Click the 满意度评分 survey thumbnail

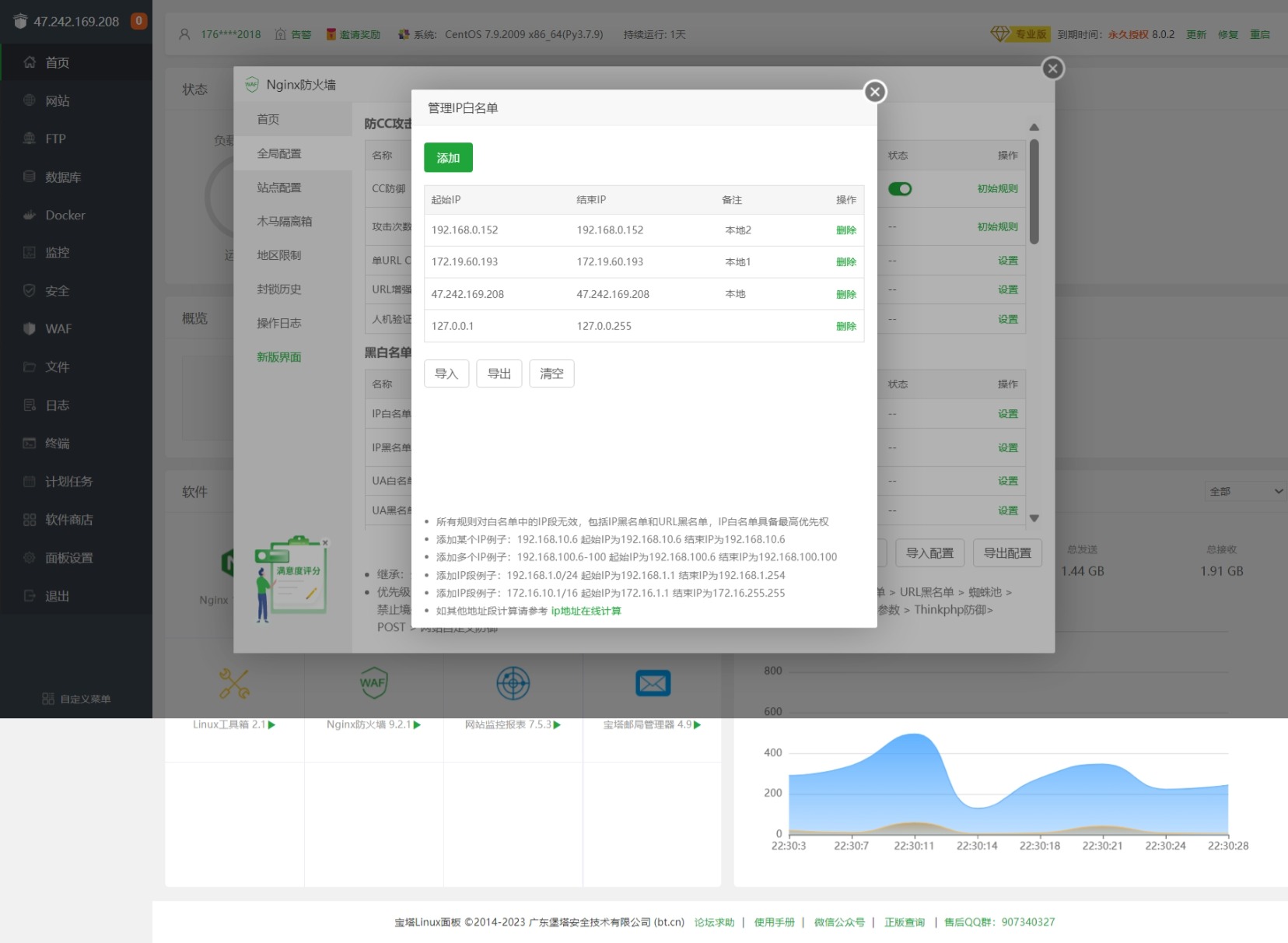[292, 578]
